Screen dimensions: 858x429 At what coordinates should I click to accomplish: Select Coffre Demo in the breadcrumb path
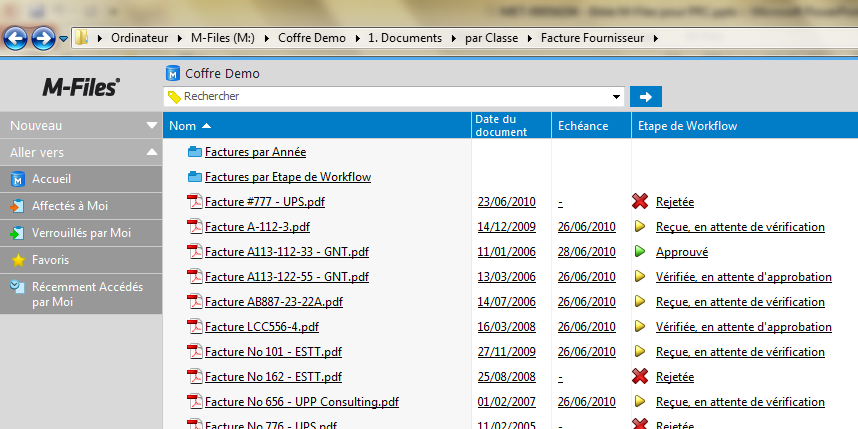(x=312, y=38)
